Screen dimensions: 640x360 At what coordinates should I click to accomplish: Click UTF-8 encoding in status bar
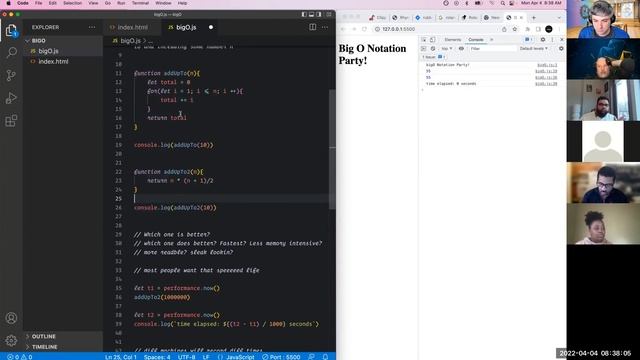pos(187,357)
